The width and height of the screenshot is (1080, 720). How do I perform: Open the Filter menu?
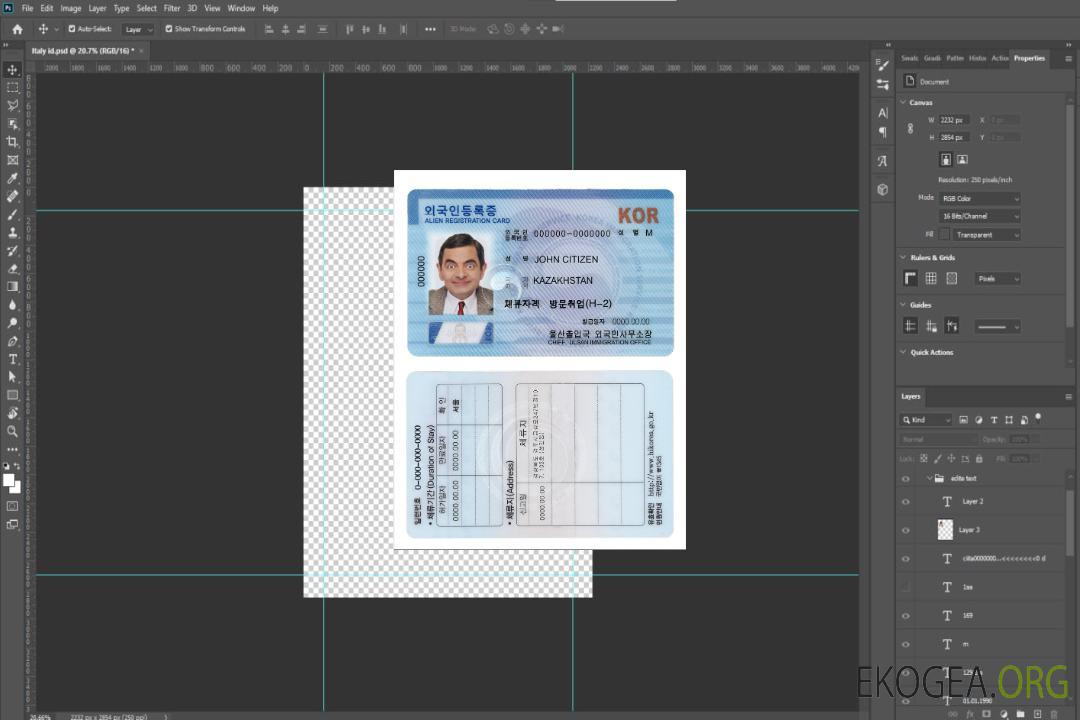[x=172, y=8]
